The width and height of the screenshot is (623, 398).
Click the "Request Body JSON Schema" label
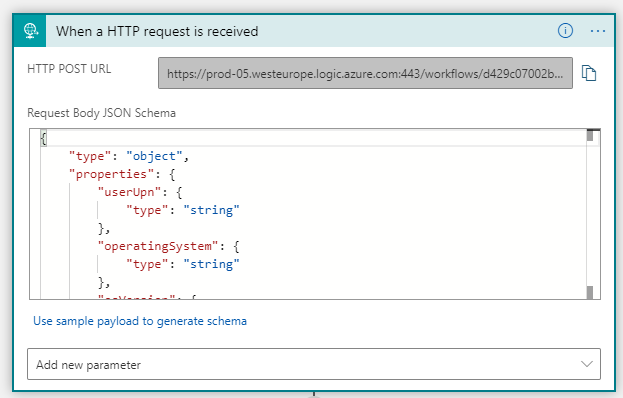pyautogui.click(x=101, y=113)
